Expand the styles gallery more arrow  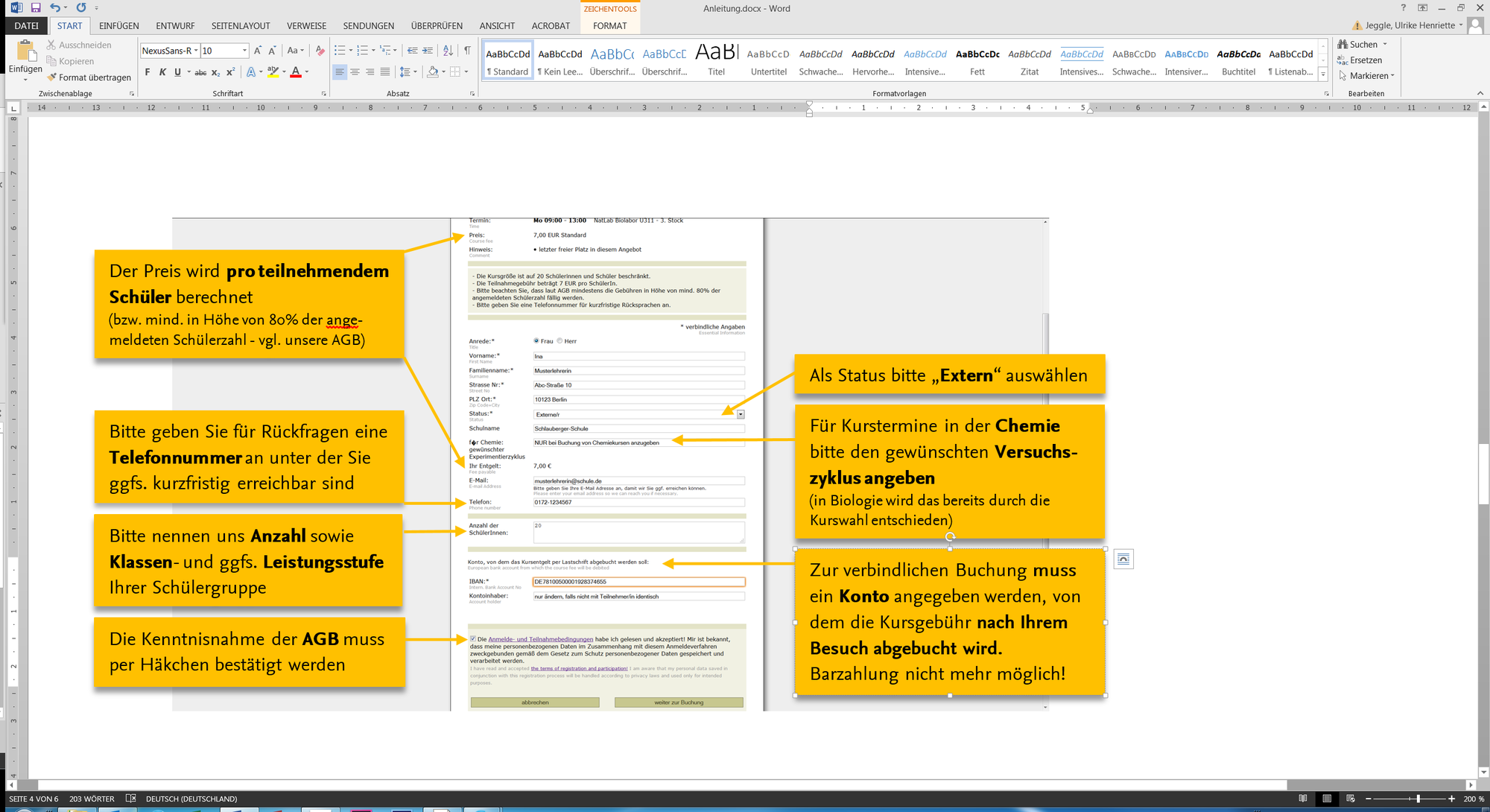coord(1323,74)
